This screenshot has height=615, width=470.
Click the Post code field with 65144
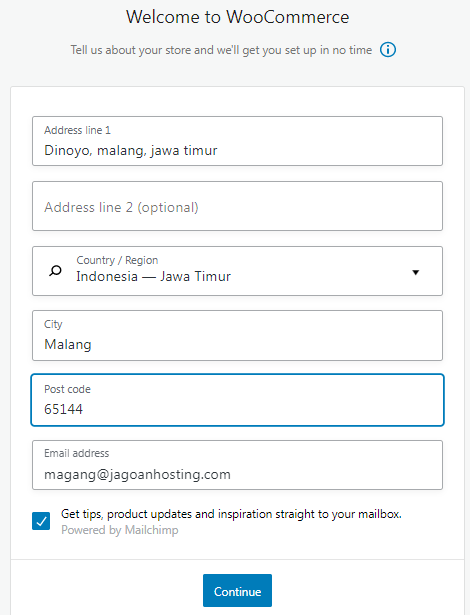(x=237, y=400)
